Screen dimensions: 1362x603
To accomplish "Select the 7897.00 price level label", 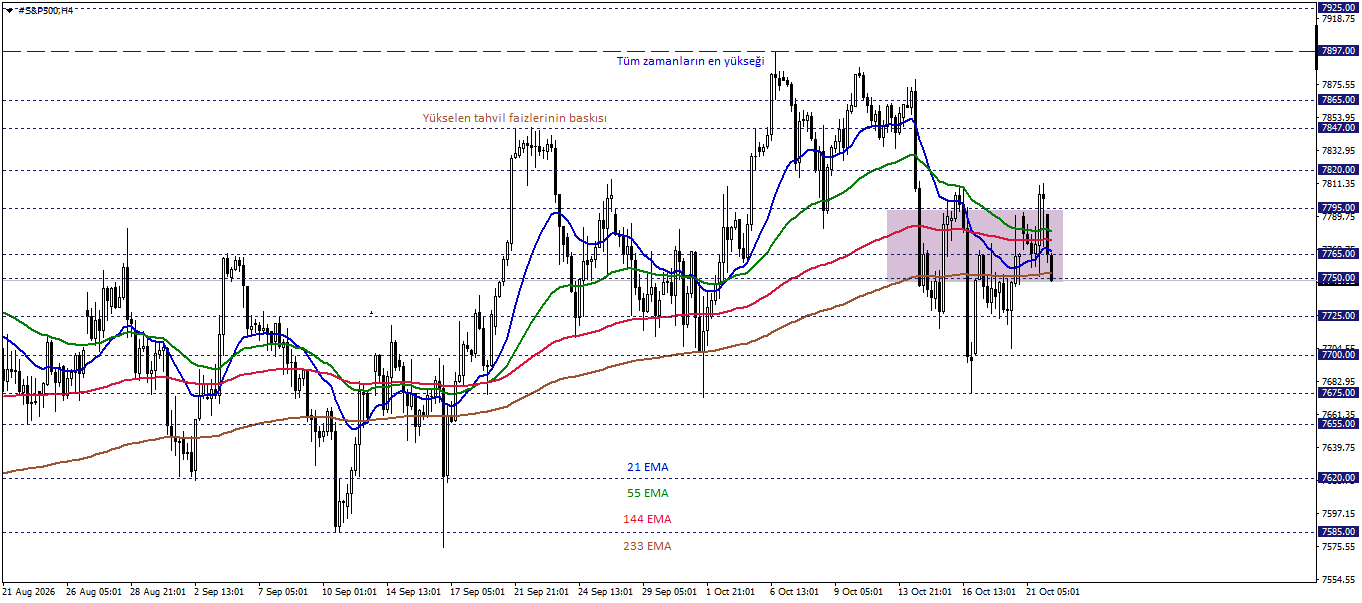I will [1338, 50].
